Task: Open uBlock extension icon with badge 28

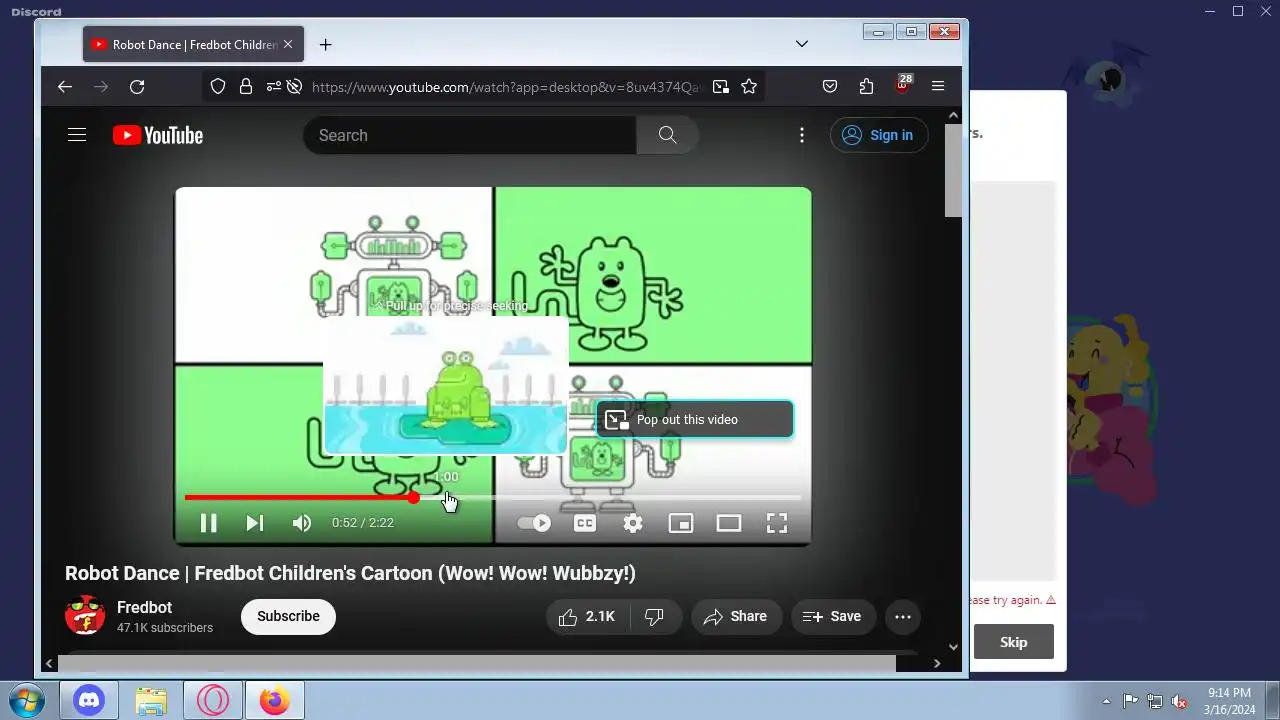Action: 903,85
